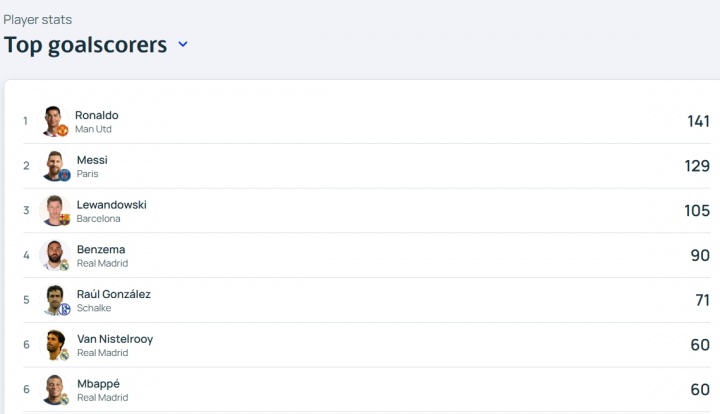Click Mbappé's player photo
The image size is (720, 414).
(54, 388)
